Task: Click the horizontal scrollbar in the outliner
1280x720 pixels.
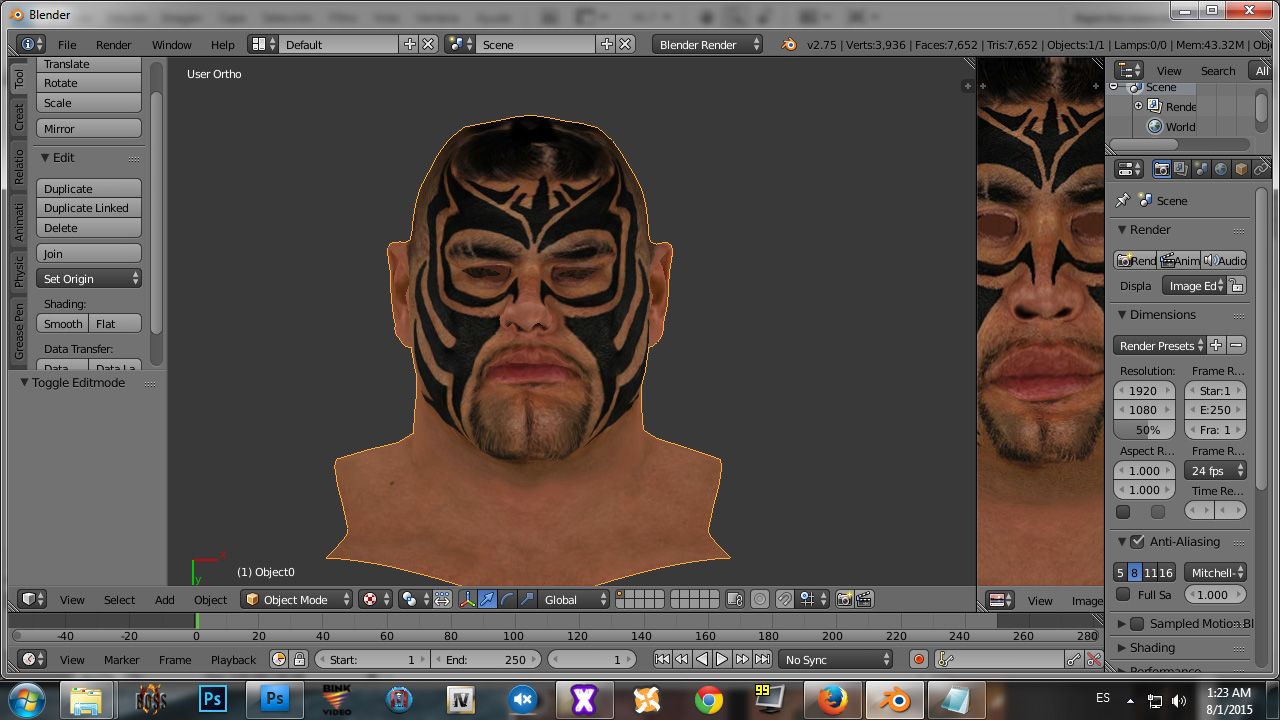Action: click(x=1144, y=145)
